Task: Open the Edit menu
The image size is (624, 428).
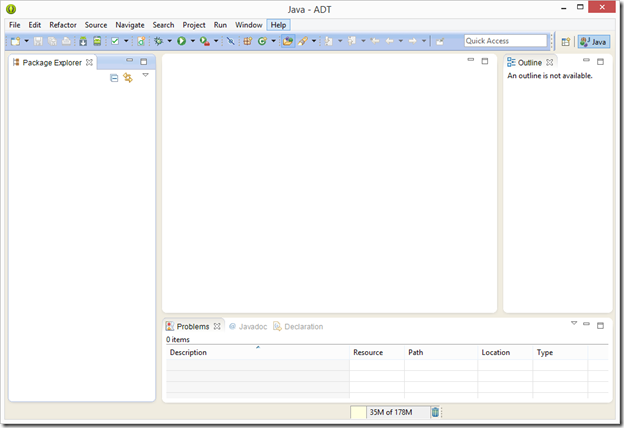Action: (x=35, y=25)
